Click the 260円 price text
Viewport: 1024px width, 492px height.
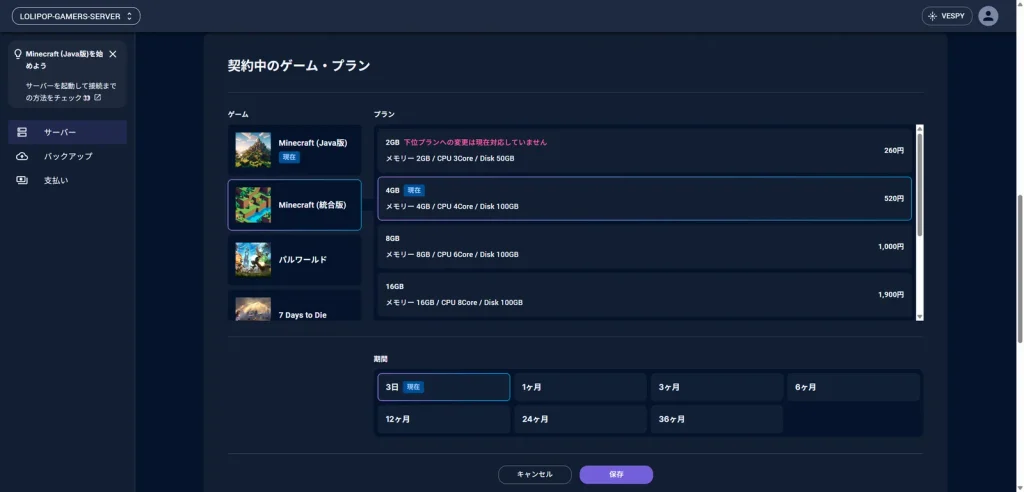pyautogui.click(x=894, y=150)
